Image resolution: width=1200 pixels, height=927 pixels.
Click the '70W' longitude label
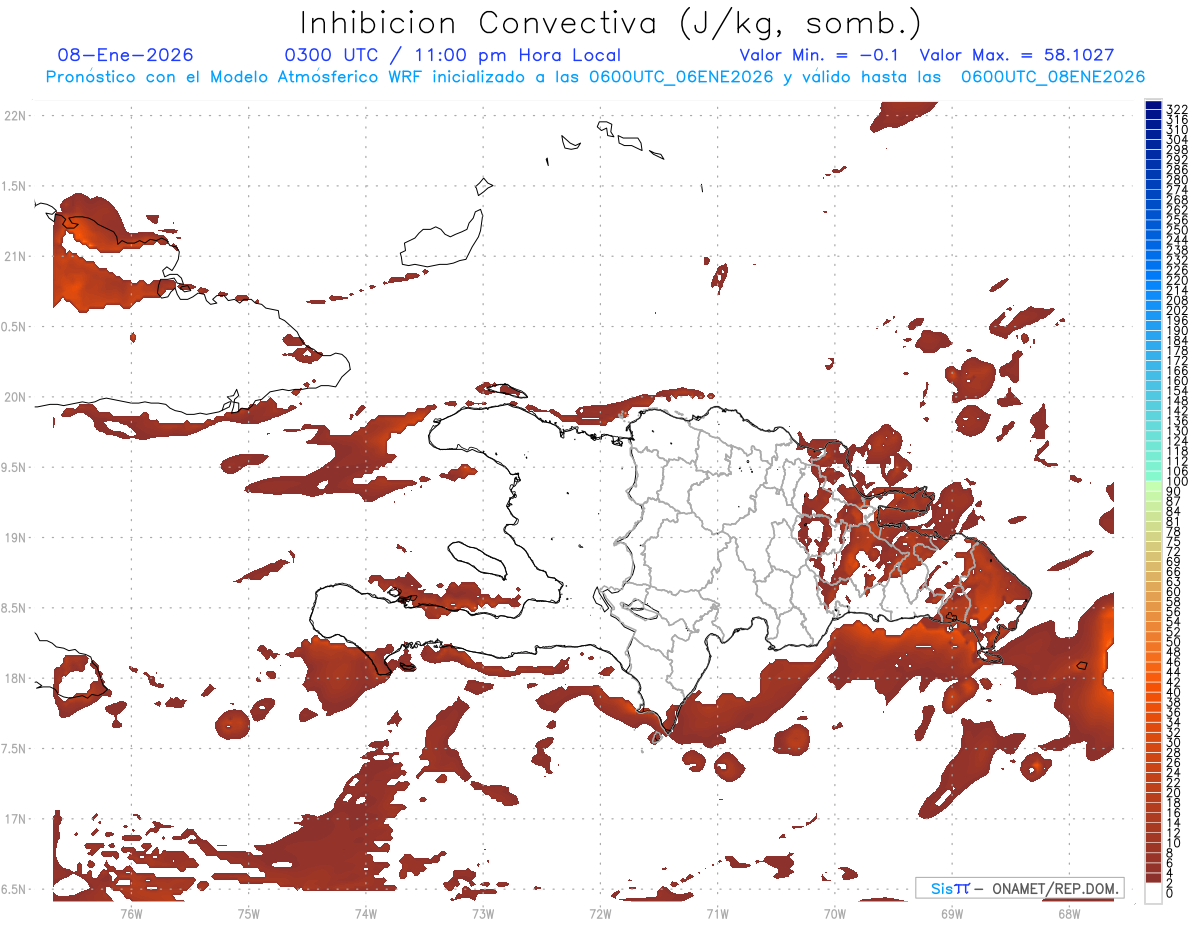[834, 913]
